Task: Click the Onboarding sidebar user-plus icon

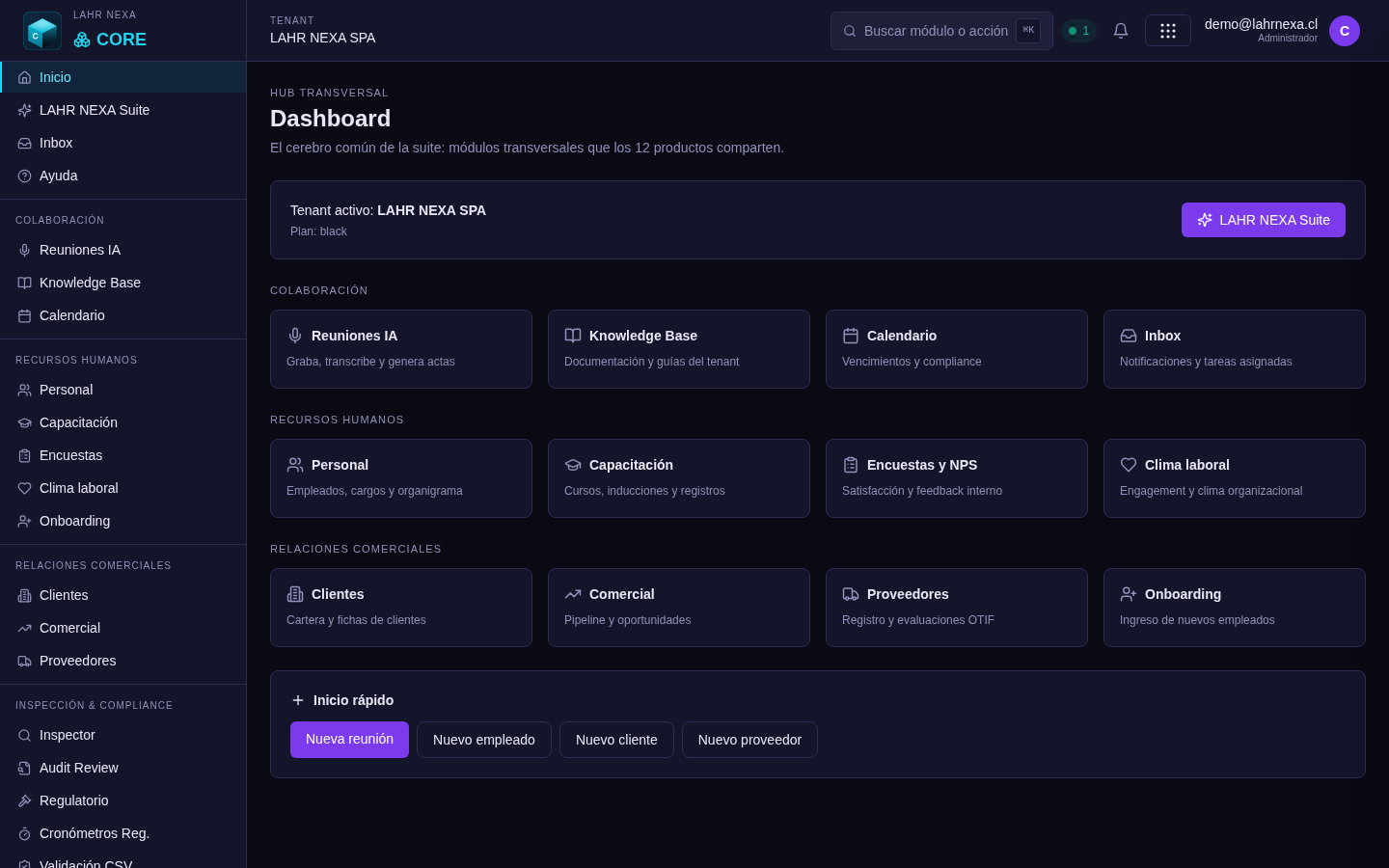Action: (25, 521)
